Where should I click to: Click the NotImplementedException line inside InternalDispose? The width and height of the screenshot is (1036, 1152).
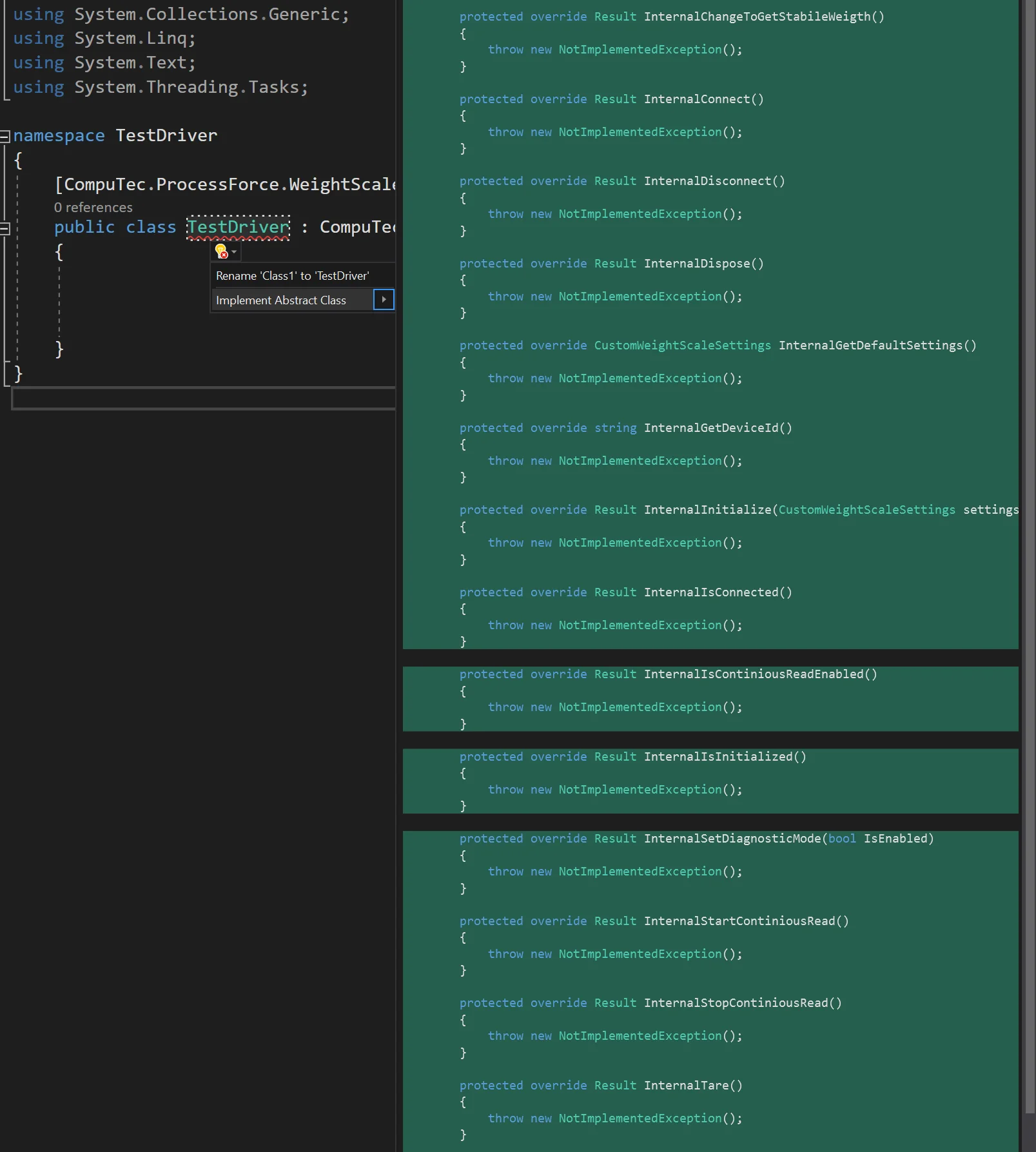click(x=640, y=296)
